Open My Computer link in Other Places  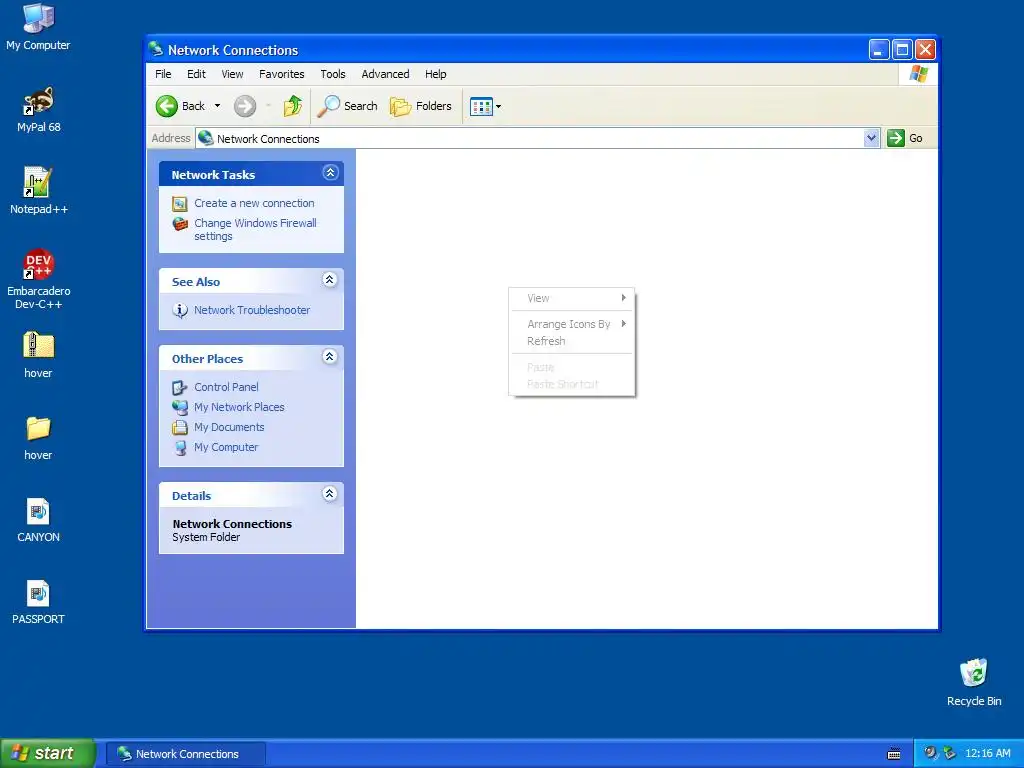pyautogui.click(x=226, y=447)
